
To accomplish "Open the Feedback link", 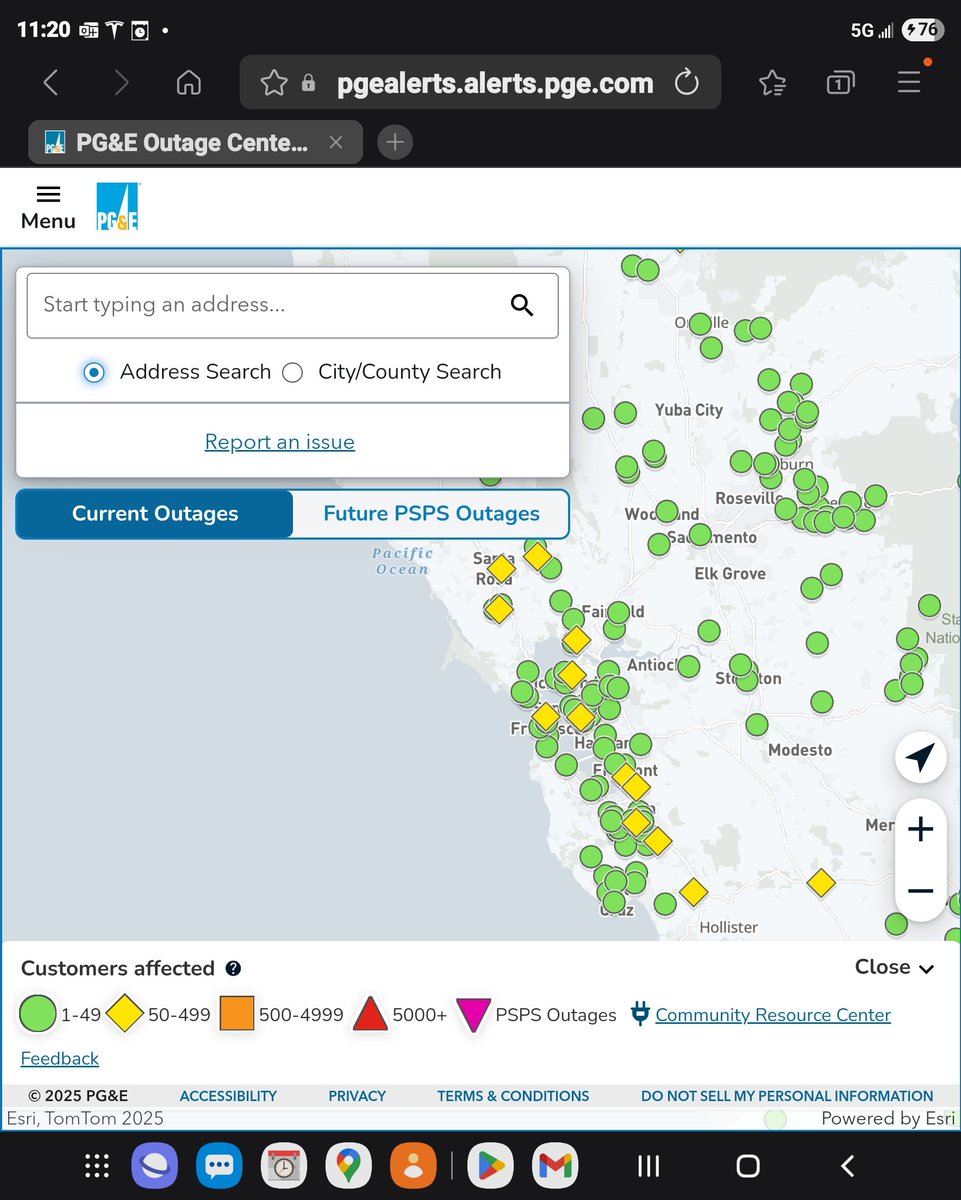I will [60, 1058].
